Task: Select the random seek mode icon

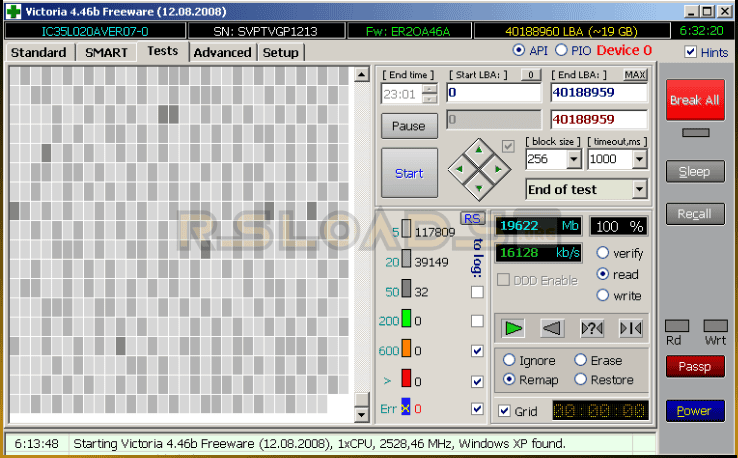Action: (x=591, y=328)
